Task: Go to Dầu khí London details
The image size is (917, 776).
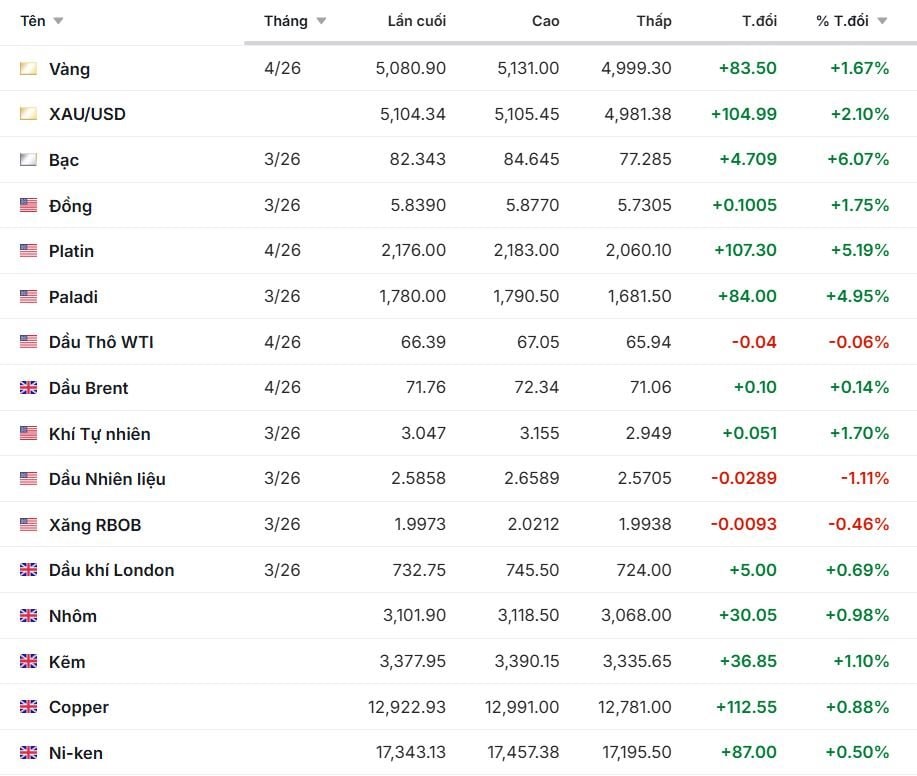Action: point(111,570)
